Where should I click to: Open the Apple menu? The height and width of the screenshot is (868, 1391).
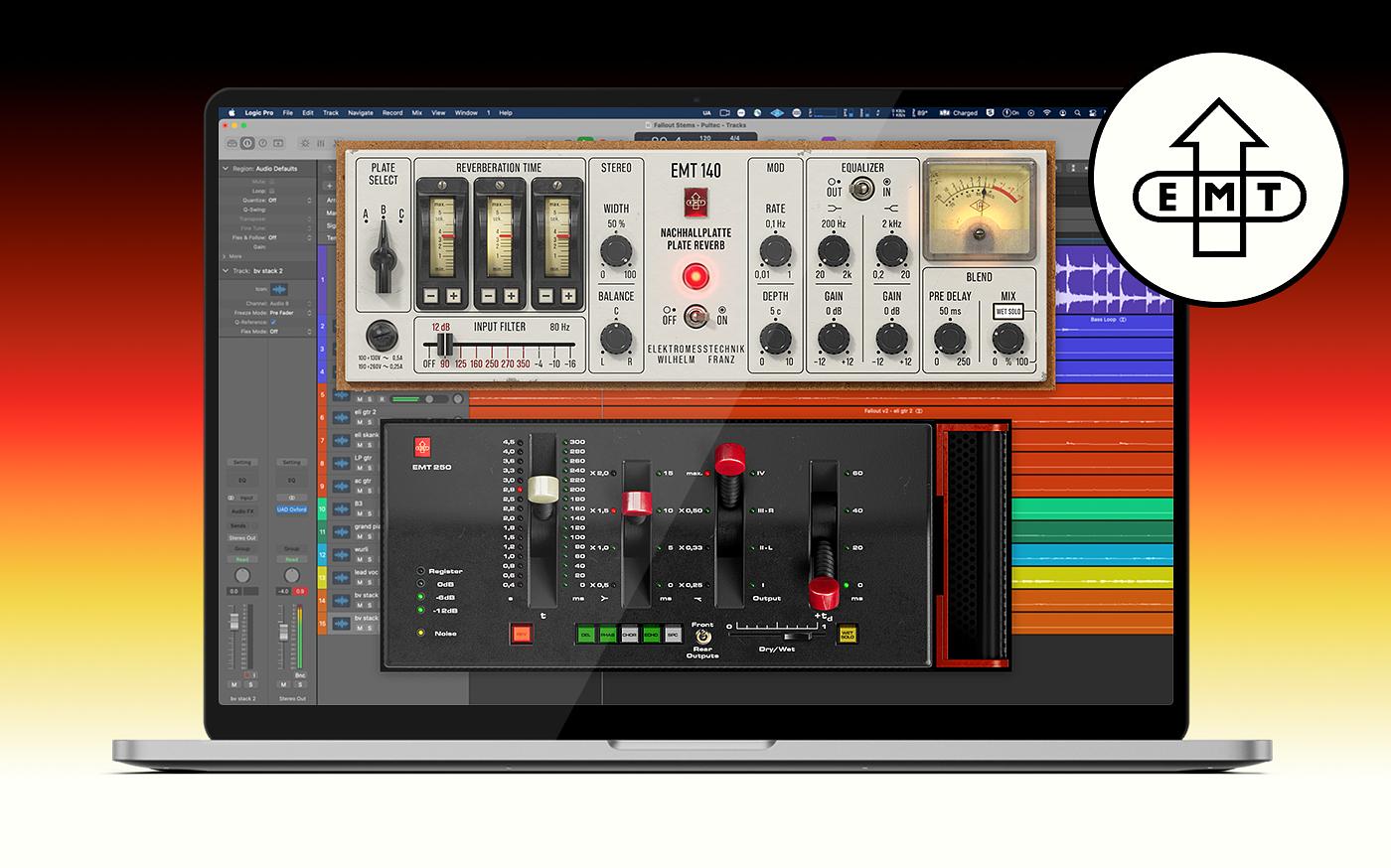(x=232, y=113)
